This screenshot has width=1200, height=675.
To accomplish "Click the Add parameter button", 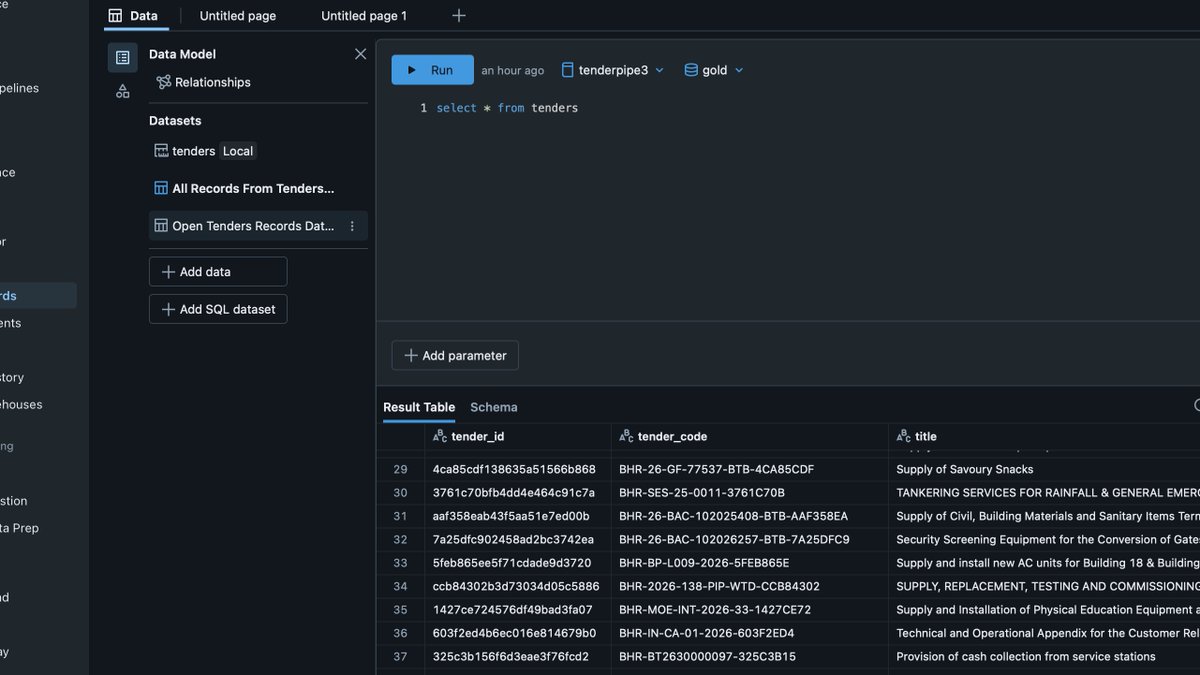I will pos(455,356).
